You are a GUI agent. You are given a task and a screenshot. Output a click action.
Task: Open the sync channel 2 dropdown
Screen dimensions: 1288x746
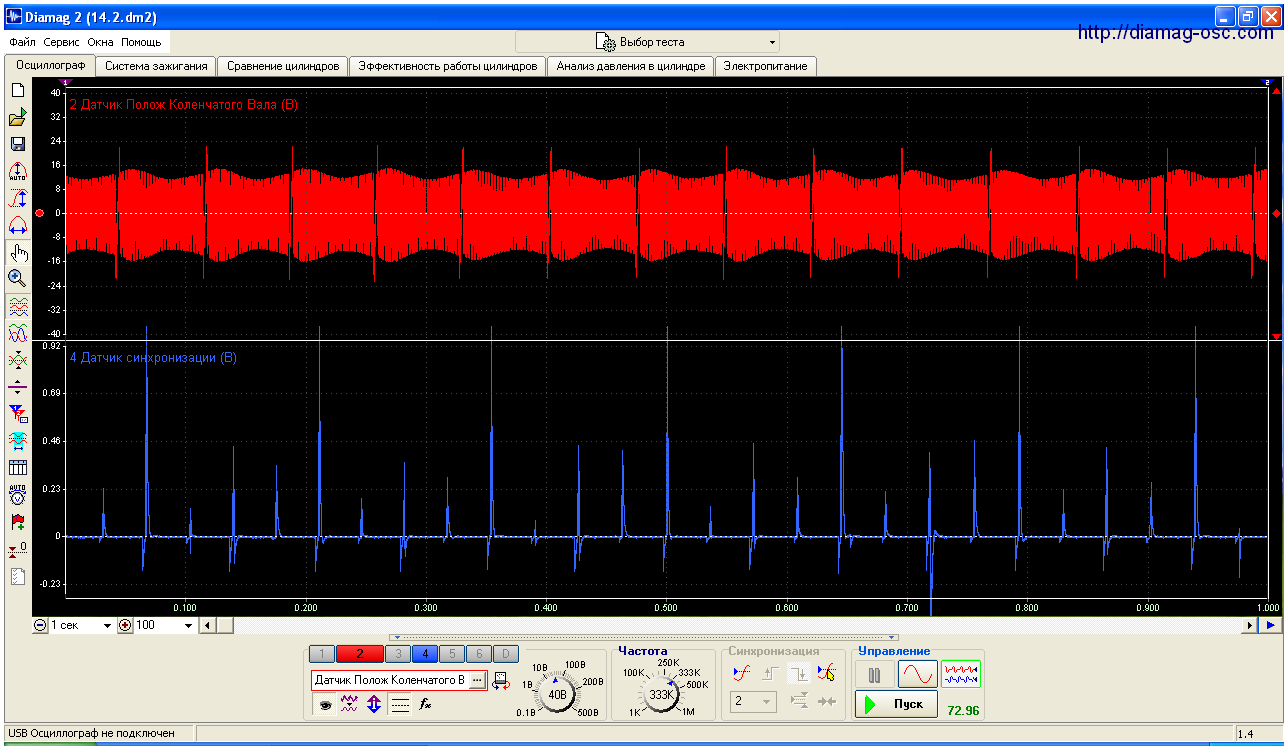pyautogui.click(x=753, y=702)
